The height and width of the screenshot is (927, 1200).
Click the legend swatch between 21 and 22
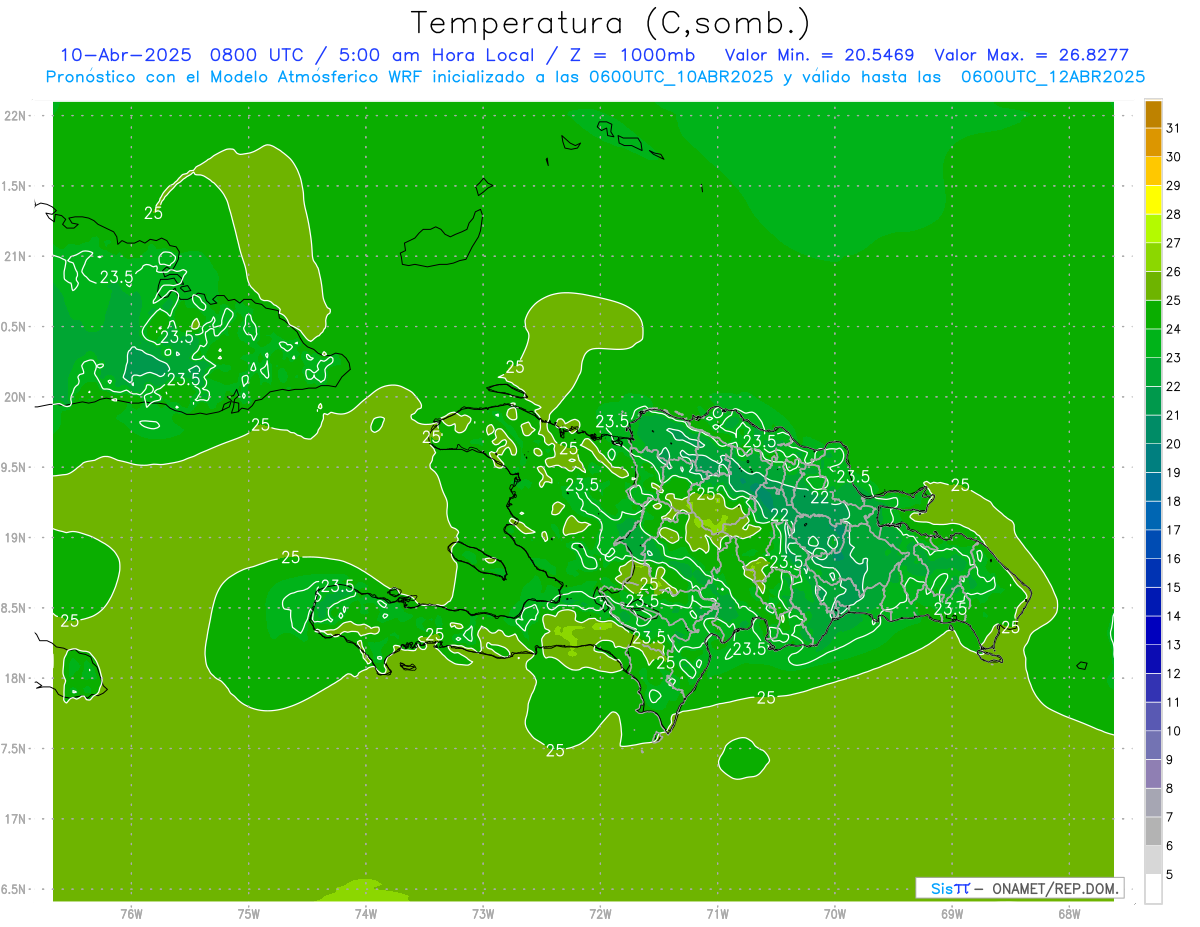coord(1153,400)
